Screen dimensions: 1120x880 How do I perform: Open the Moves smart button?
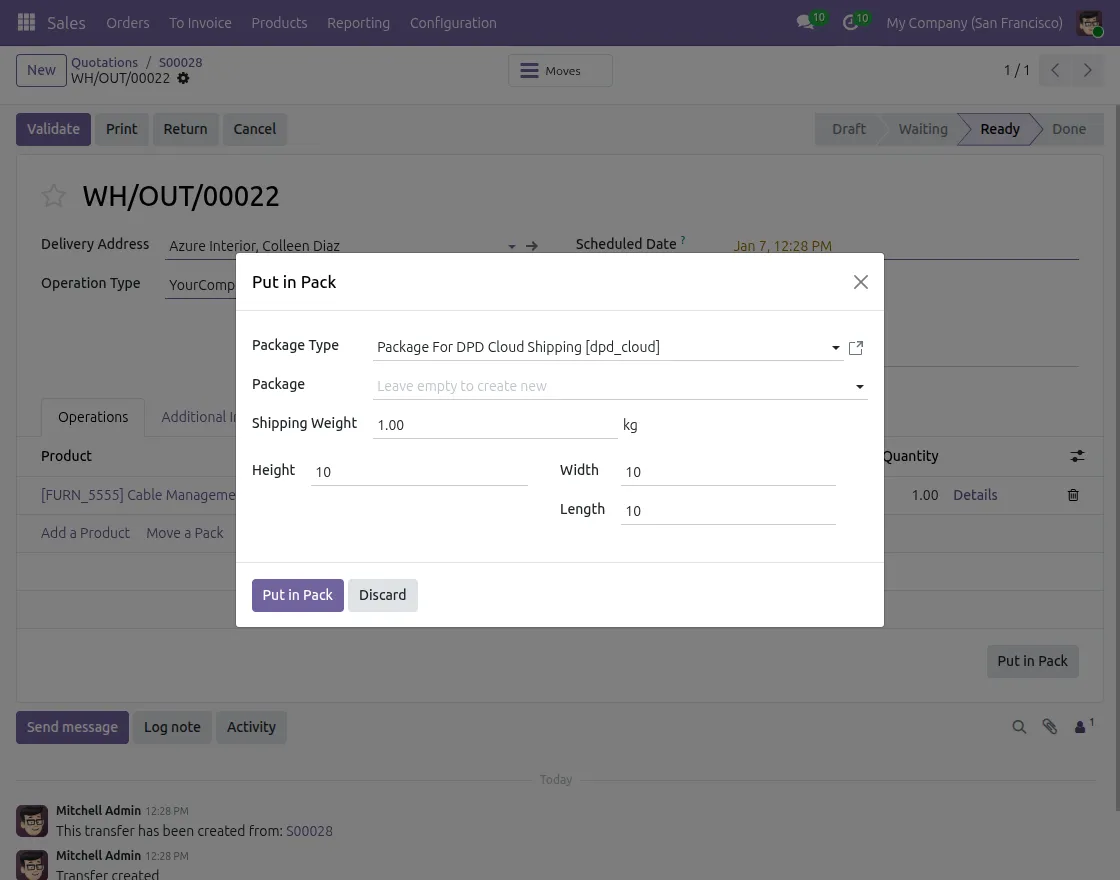click(560, 70)
